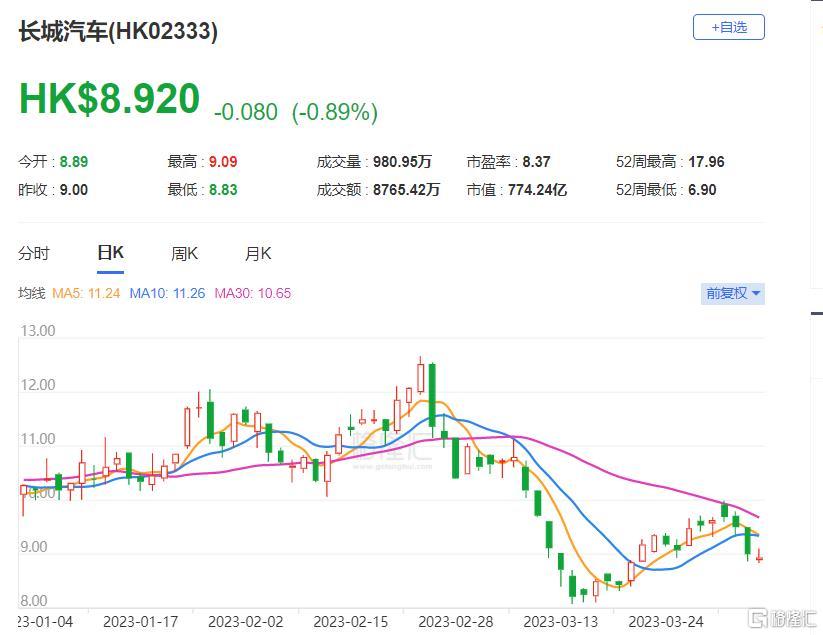Viewport: 823px width, 635px height.
Task: Click the 成交量 value 980.95万
Action: [x=403, y=162]
